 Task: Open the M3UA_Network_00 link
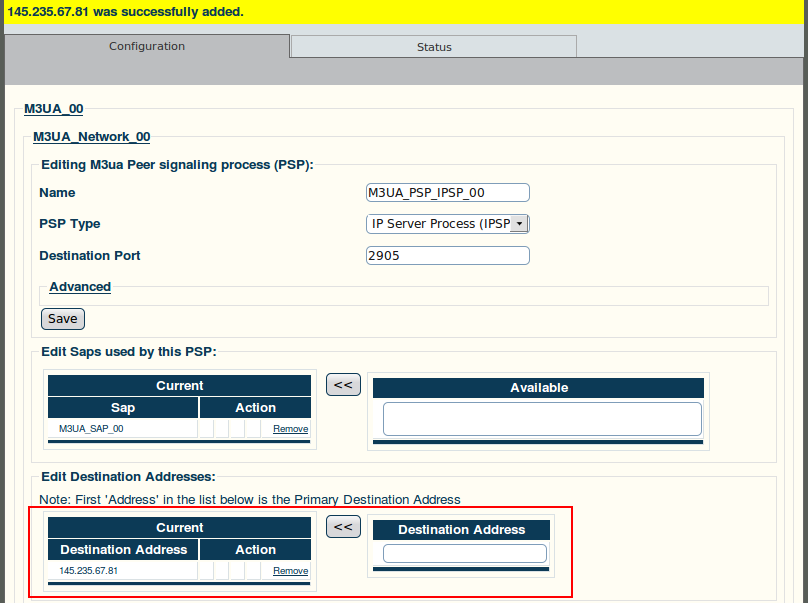[x=92, y=137]
